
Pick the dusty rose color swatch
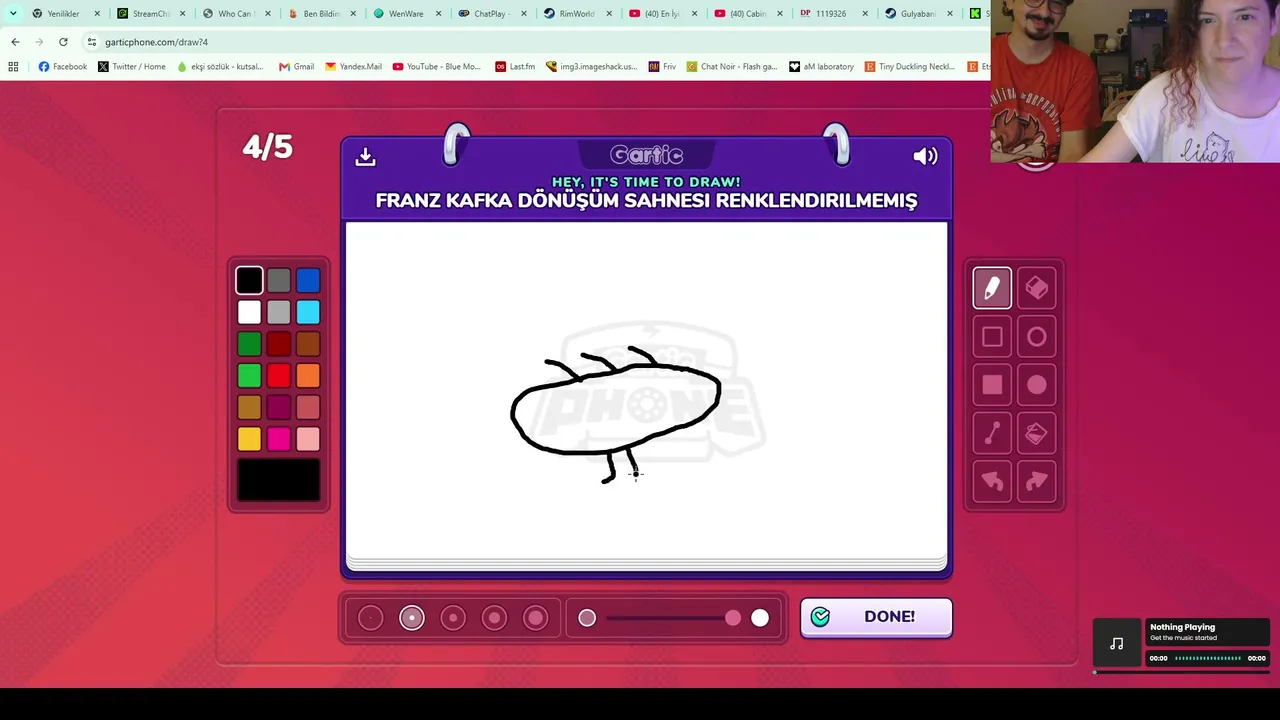pyautogui.click(x=308, y=407)
